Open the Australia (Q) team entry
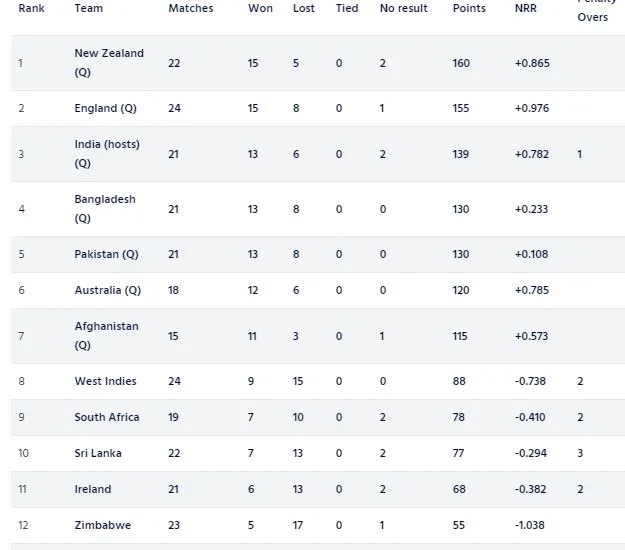Screen dimensions: 625x550 [108, 290]
